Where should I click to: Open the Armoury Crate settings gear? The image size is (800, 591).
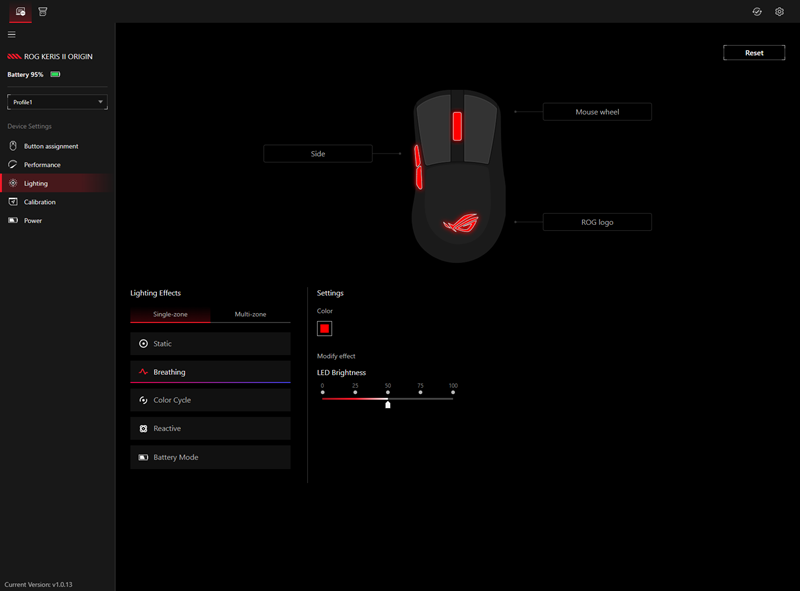(x=780, y=11)
